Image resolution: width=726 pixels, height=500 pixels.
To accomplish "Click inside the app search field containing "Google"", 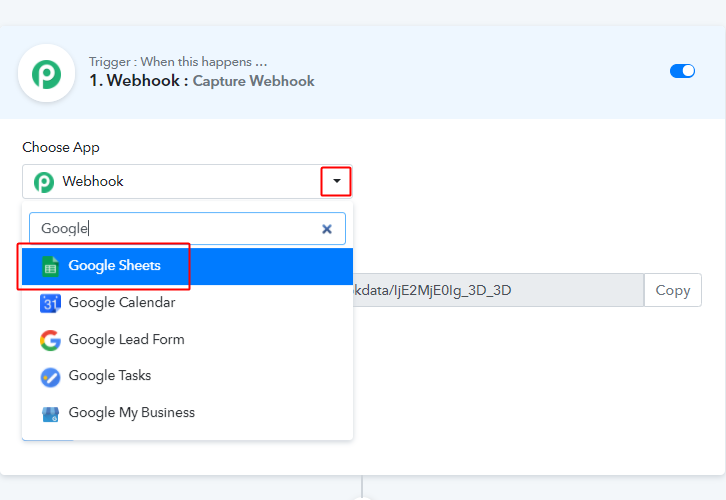I will (x=187, y=229).
